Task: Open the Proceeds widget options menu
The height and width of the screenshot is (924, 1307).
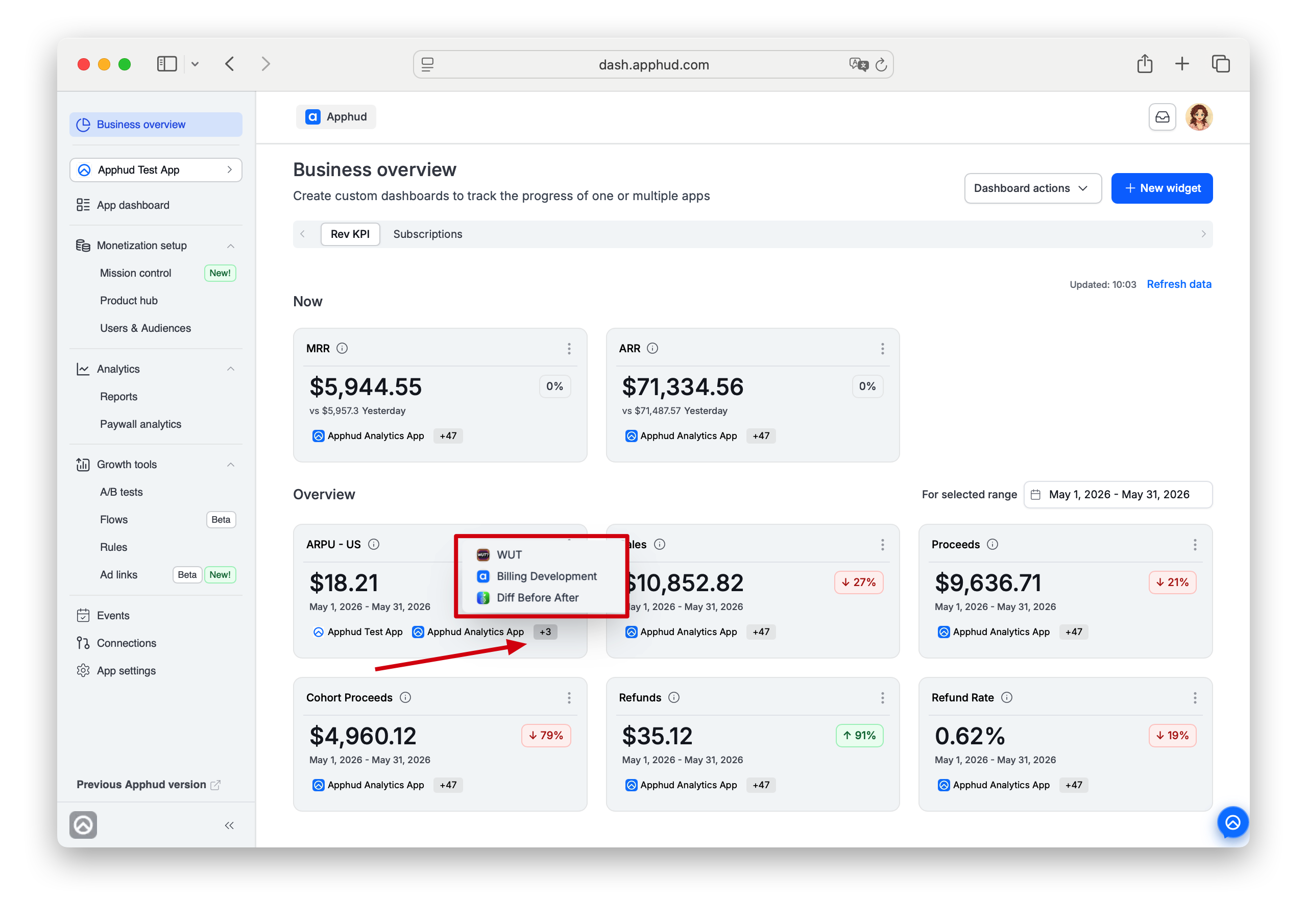Action: click(1194, 544)
